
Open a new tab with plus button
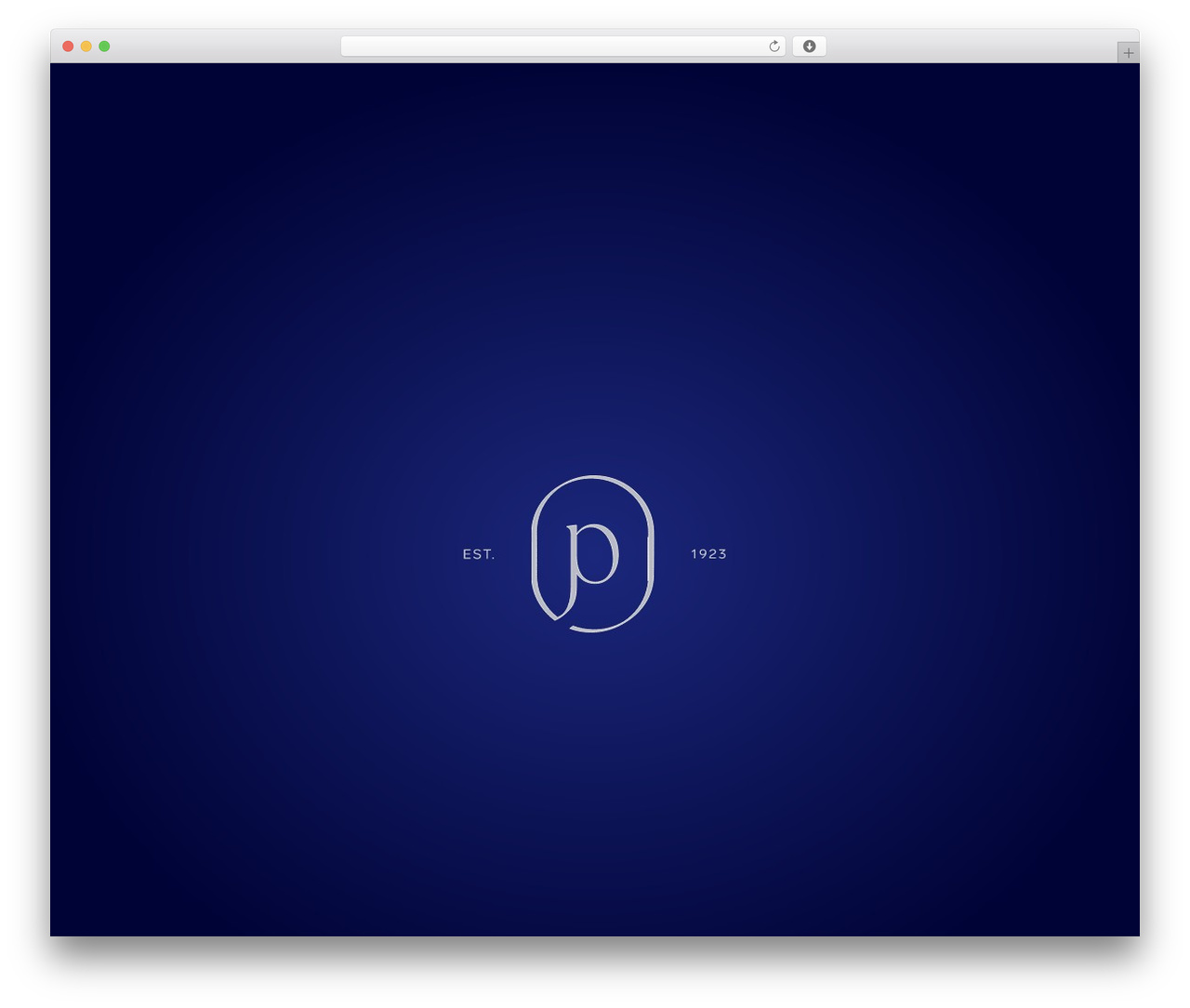(x=1128, y=53)
